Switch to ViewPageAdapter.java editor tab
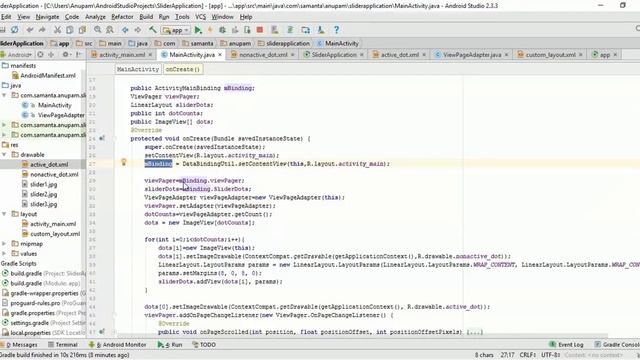The width and height of the screenshot is (640, 360). coord(472,55)
